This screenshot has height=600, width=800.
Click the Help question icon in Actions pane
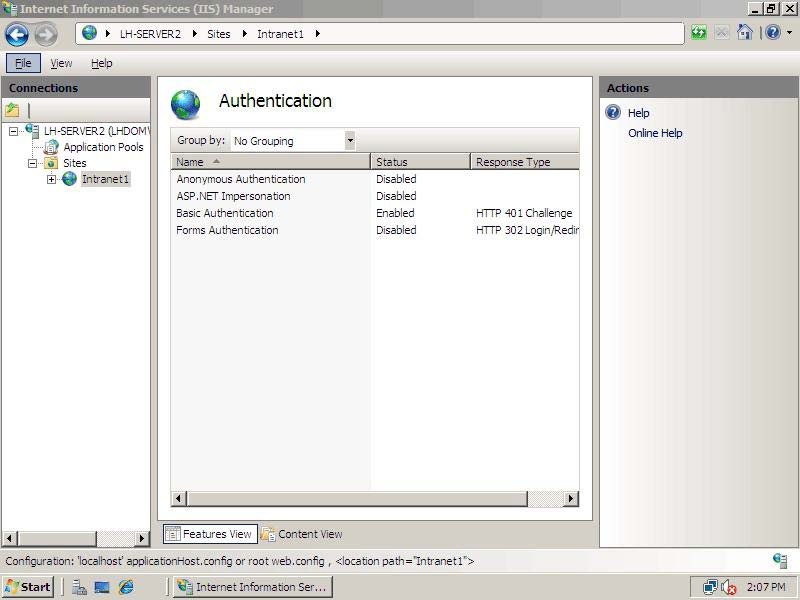tap(613, 112)
